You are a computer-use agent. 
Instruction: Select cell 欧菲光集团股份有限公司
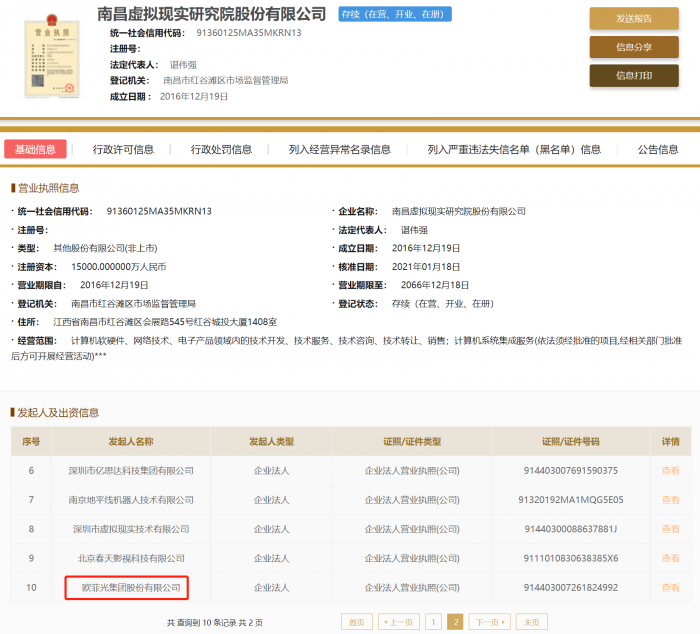pyautogui.click(x=131, y=588)
